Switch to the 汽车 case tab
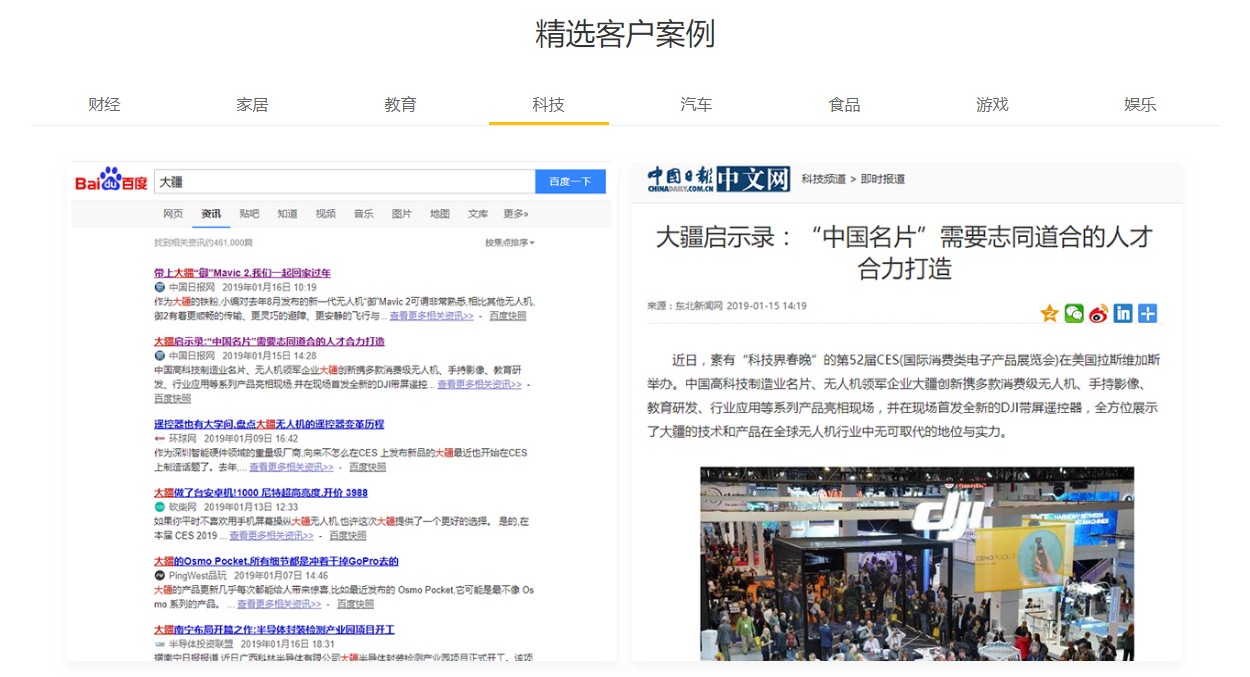The width and height of the screenshot is (1250, 677). [696, 104]
